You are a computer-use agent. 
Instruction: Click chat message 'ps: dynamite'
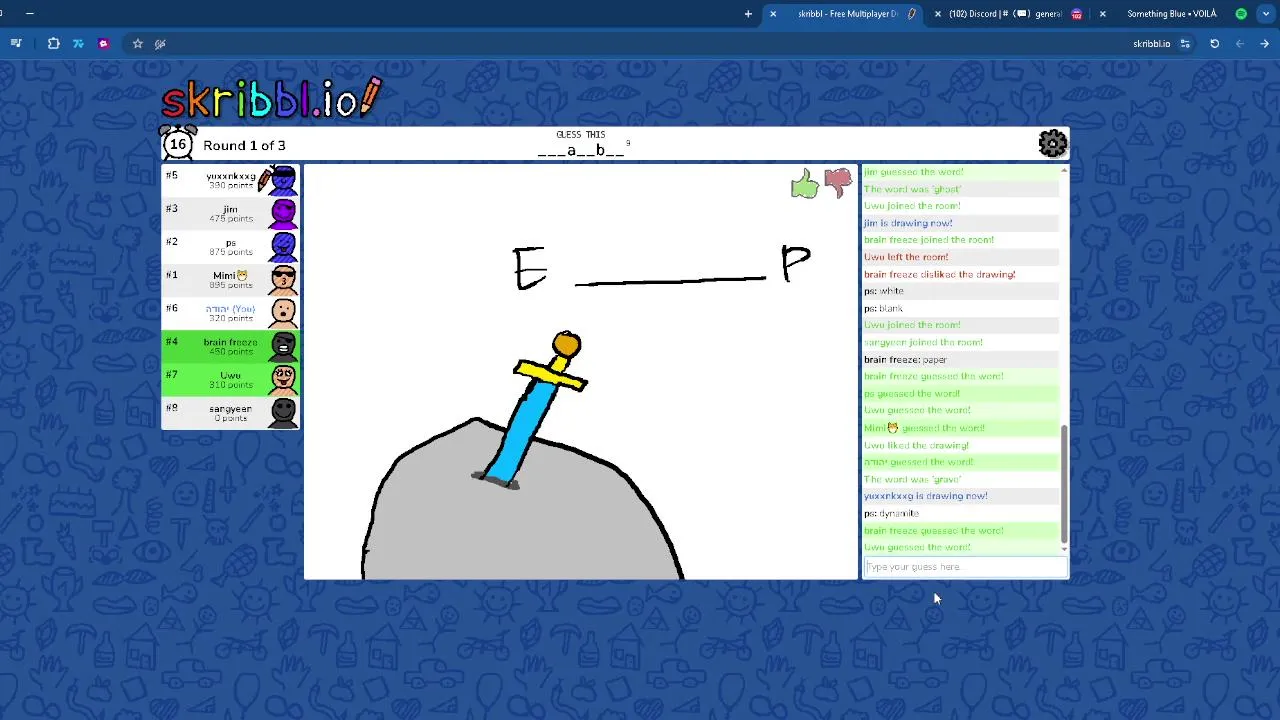pos(891,513)
